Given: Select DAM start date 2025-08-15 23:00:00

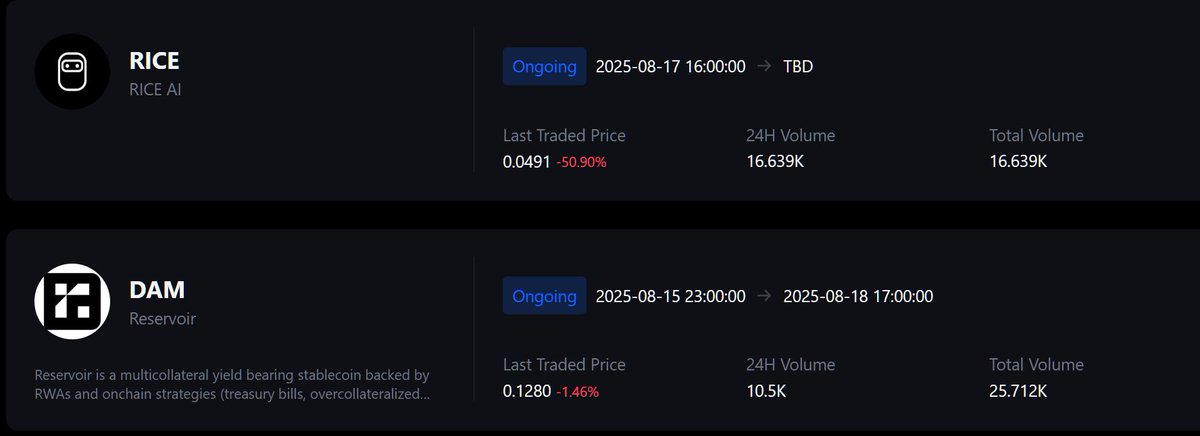Looking at the screenshot, I should point(670,296).
